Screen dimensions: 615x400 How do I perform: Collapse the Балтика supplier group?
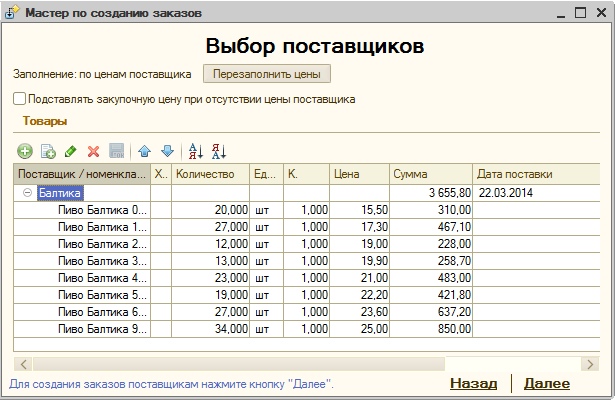(27, 193)
